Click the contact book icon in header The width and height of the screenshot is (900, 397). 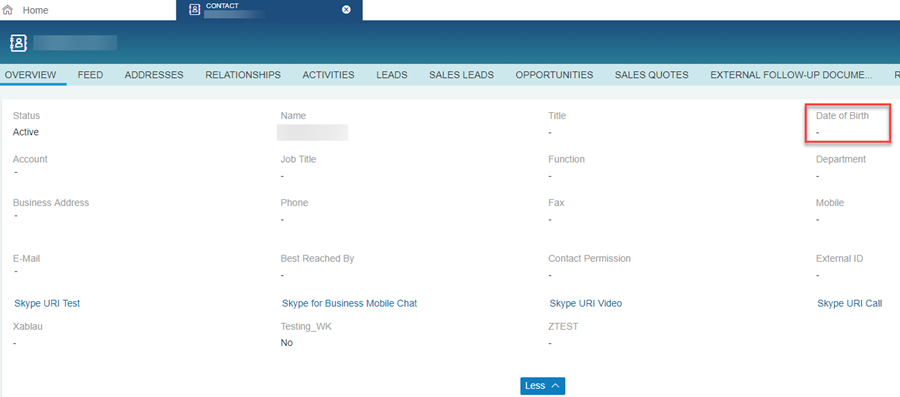(x=19, y=42)
